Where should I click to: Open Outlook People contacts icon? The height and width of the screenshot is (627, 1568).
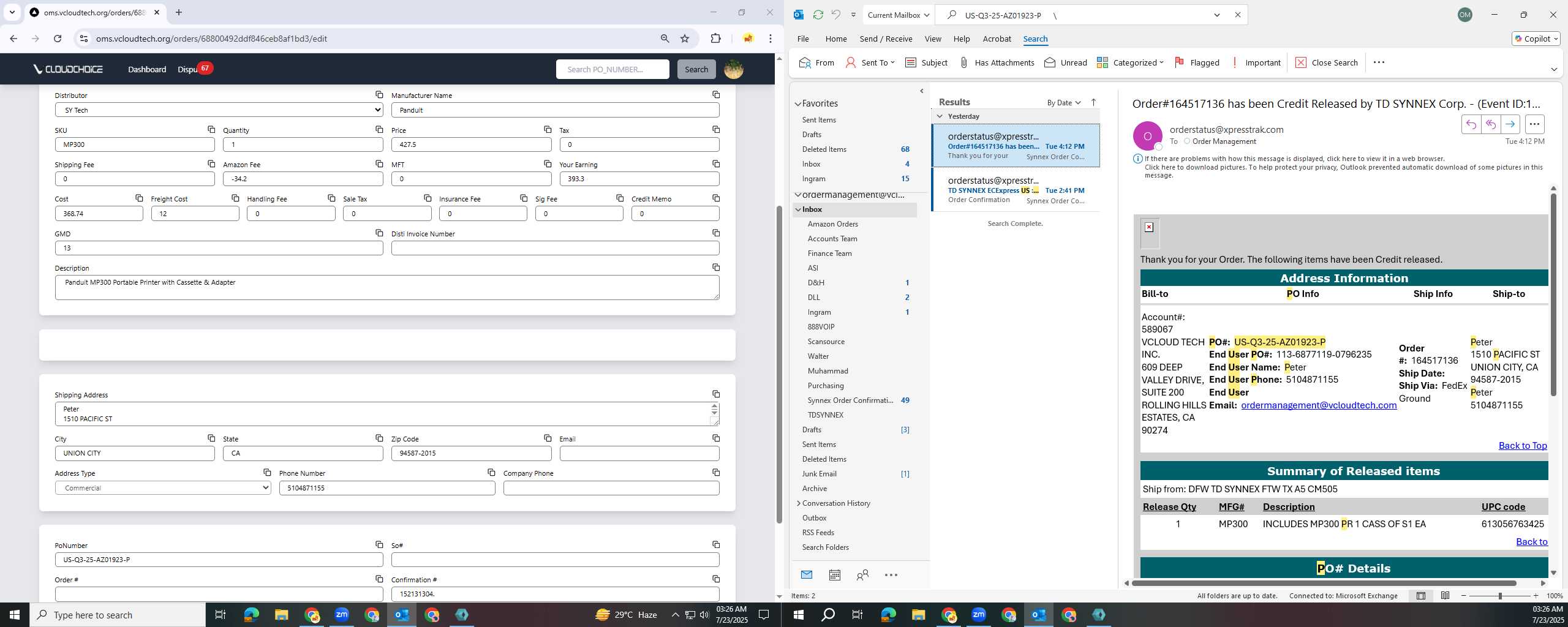click(x=862, y=575)
